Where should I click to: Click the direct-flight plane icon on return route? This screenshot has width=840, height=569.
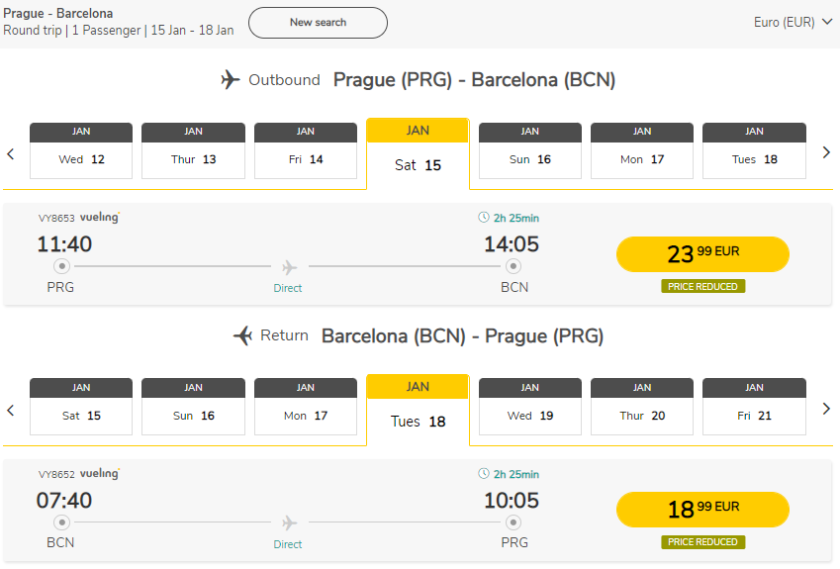[289, 523]
